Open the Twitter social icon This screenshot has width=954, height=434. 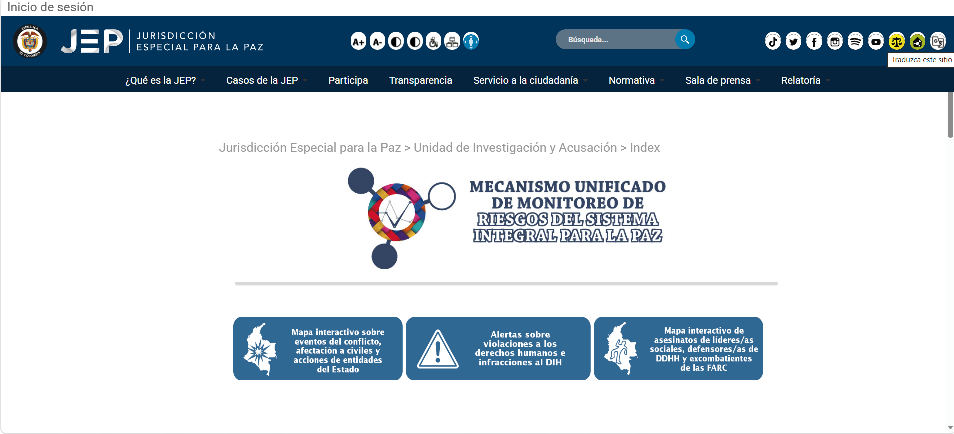794,41
